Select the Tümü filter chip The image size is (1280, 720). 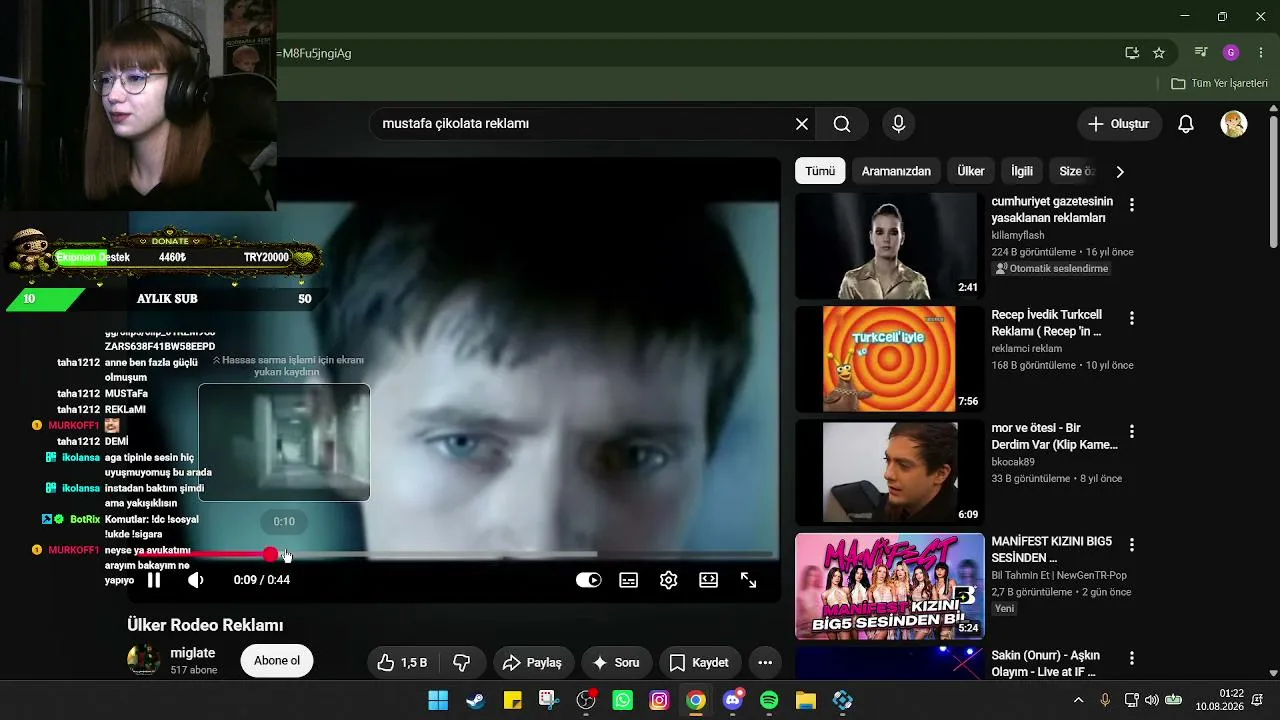pyautogui.click(x=820, y=171)
